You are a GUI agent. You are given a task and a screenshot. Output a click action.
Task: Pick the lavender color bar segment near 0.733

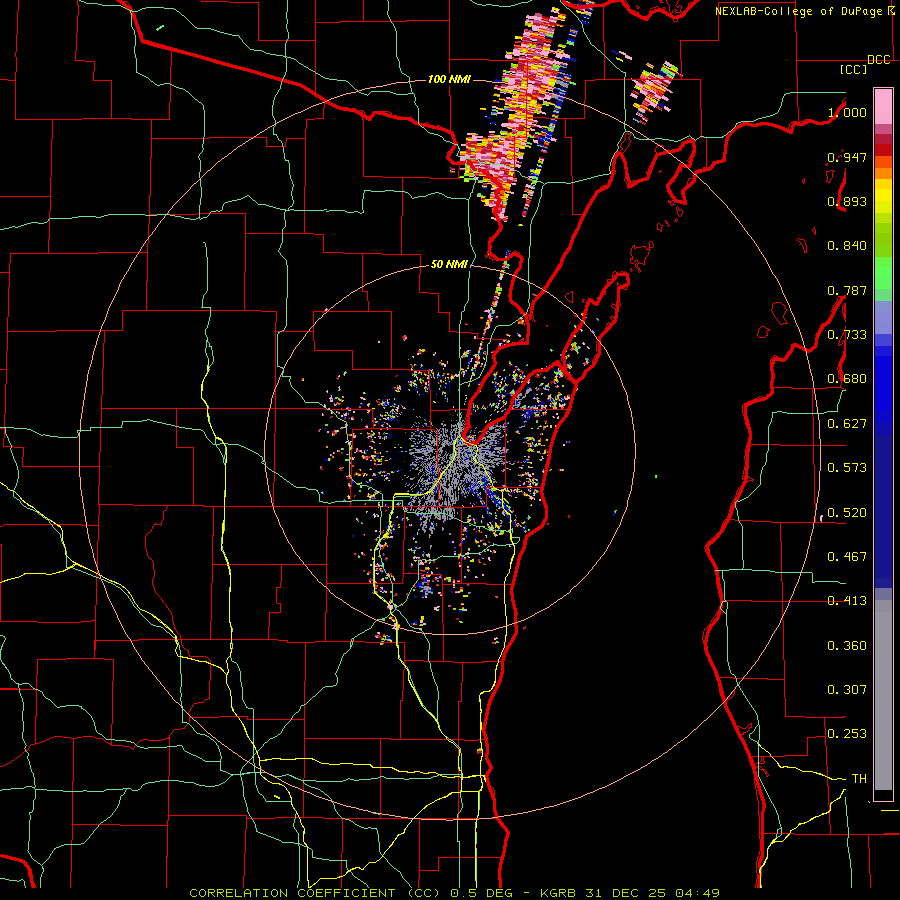(x=883, y=318)
